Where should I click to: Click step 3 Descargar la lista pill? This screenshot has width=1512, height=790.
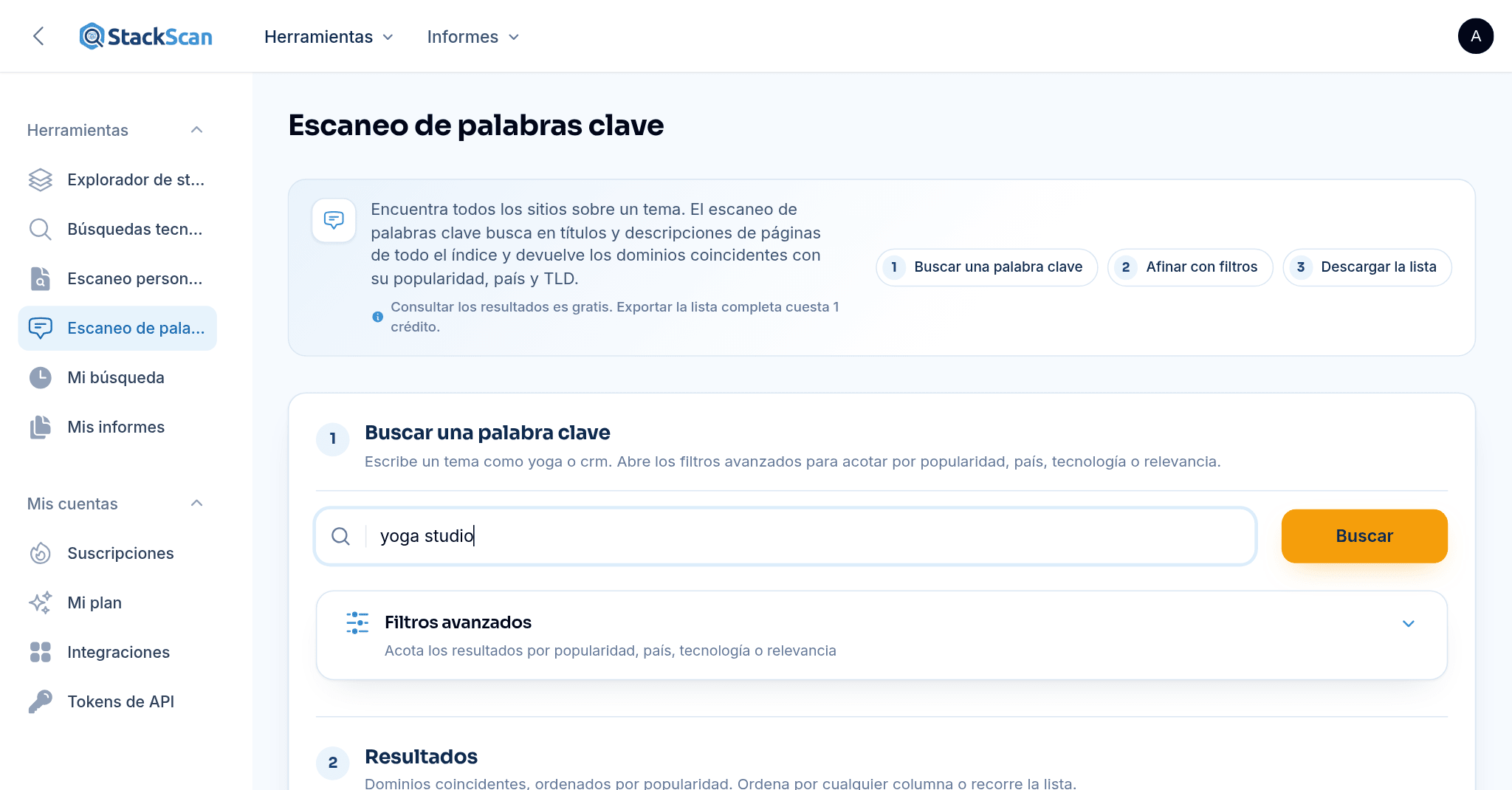(1367, 267)
